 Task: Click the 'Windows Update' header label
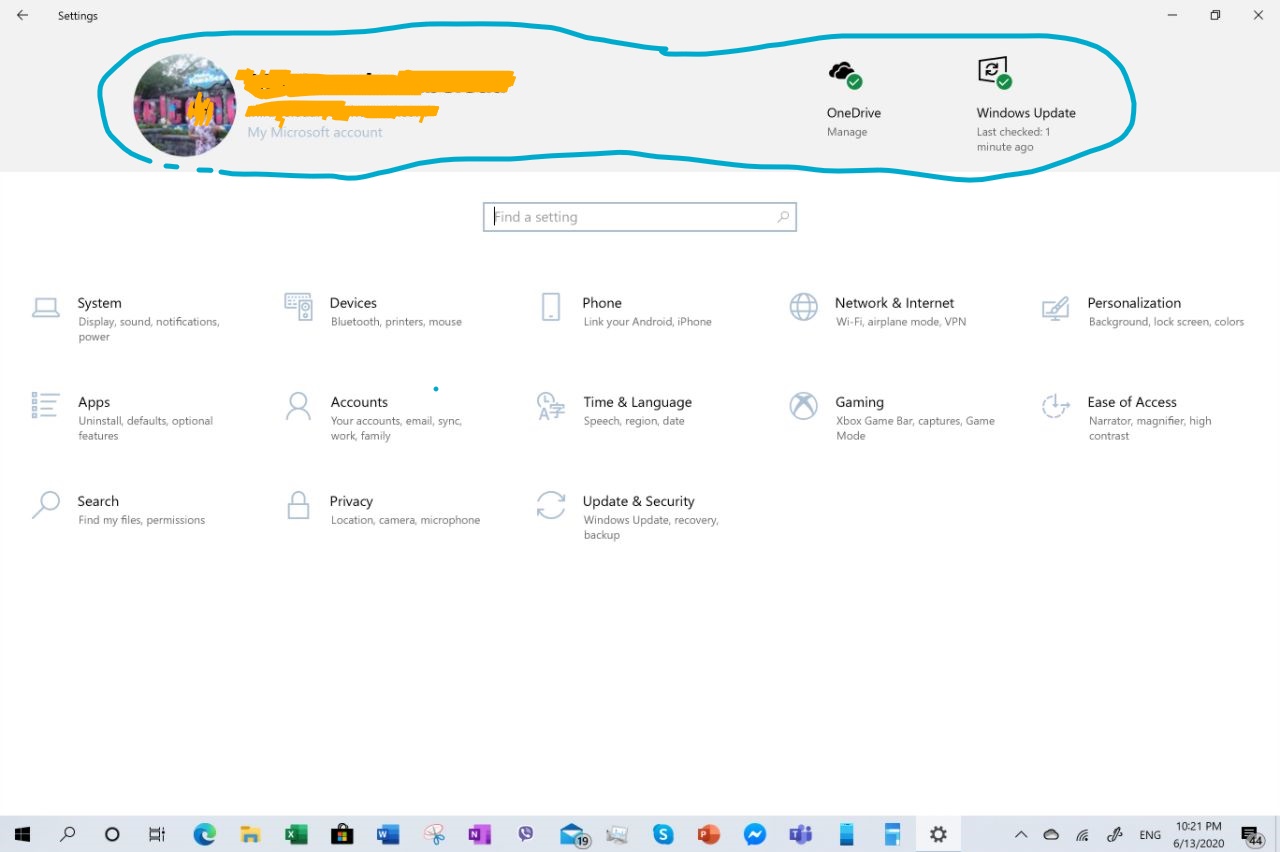1026,113
